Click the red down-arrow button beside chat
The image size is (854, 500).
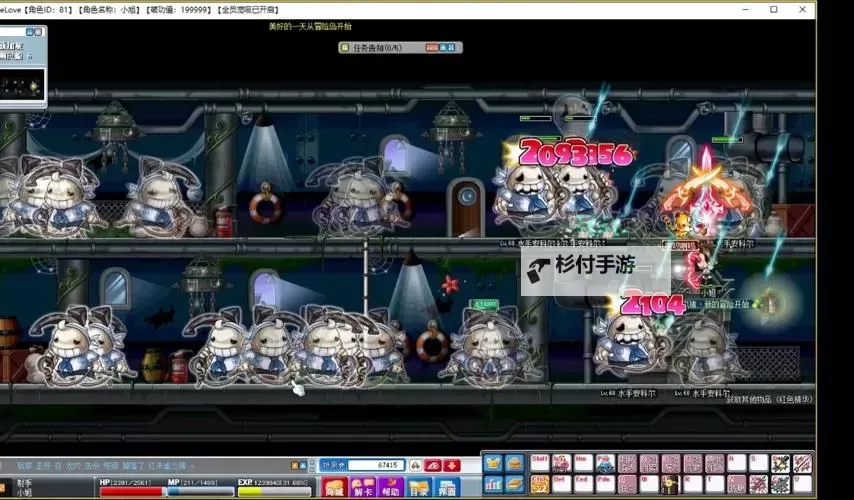452,465
